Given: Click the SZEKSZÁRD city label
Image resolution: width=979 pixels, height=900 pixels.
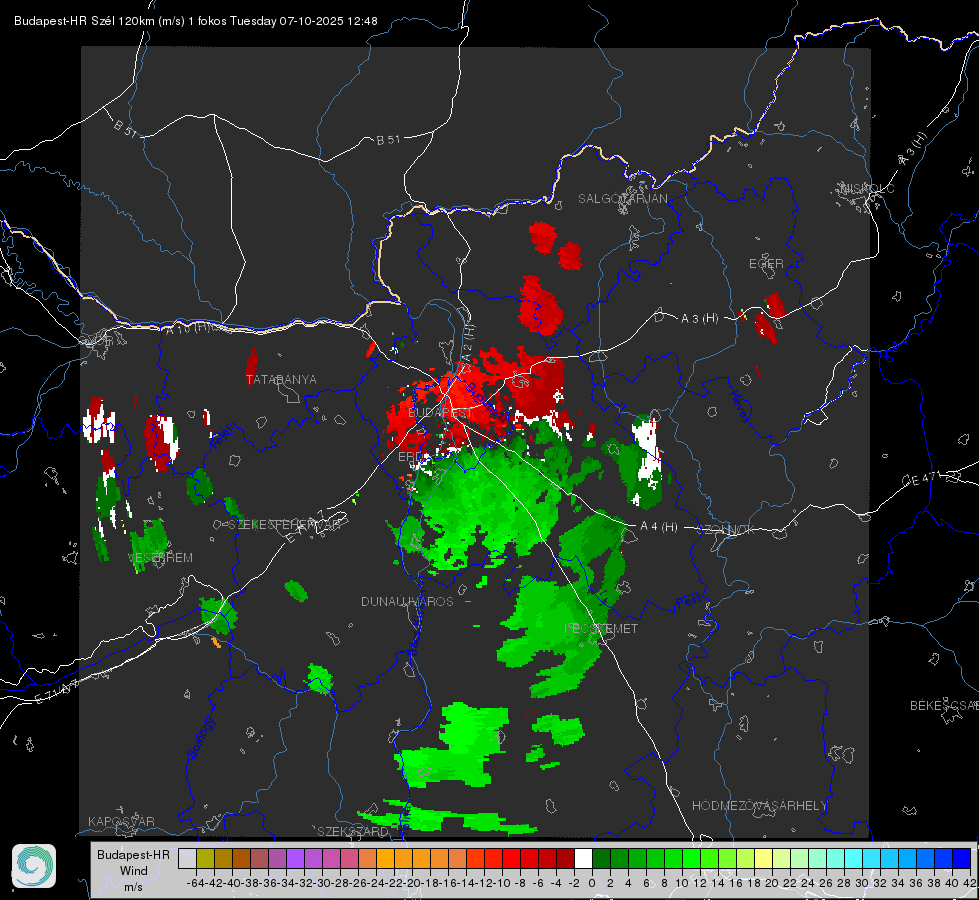Looking at the screenshot, I should 352,831.
